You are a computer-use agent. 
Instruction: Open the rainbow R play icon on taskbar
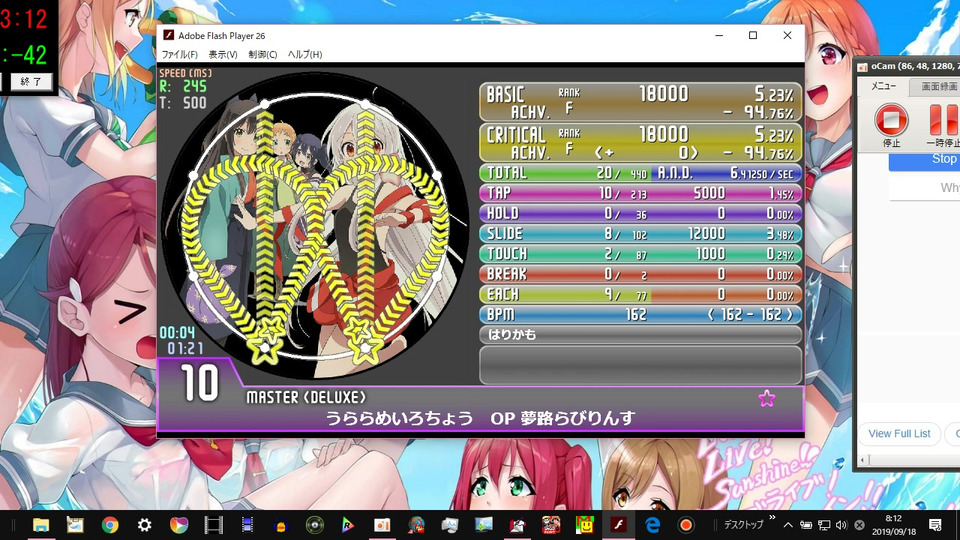tap(348, 525)
